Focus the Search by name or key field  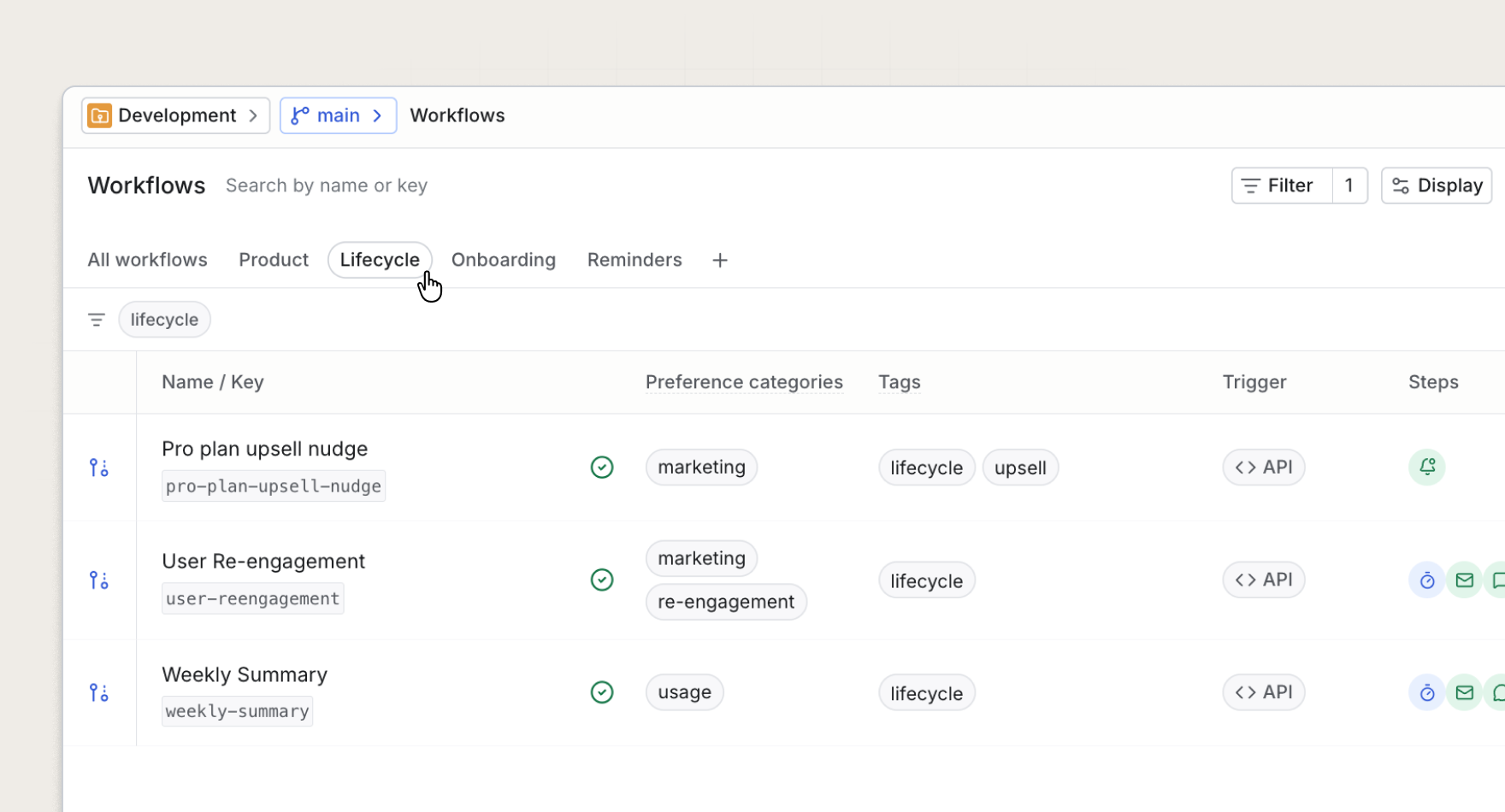coord(327,185)
